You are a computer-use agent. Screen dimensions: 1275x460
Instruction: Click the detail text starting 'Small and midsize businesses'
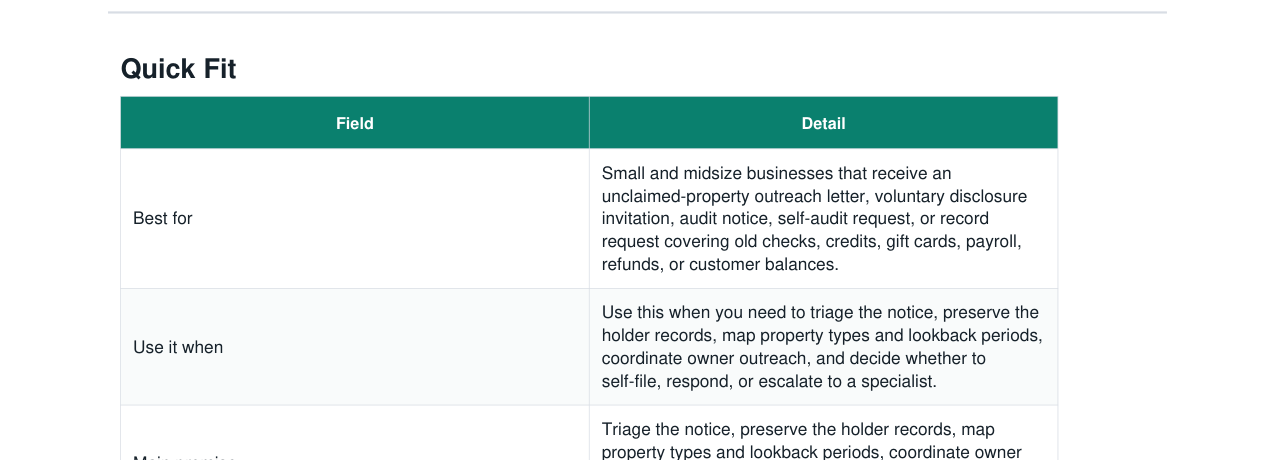[814, 219]
